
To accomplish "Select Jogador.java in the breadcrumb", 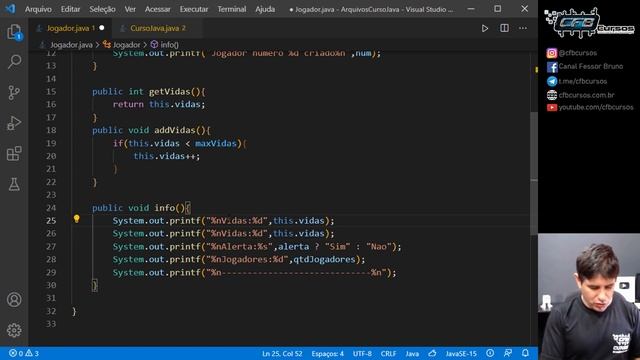I will coord(71,44).
